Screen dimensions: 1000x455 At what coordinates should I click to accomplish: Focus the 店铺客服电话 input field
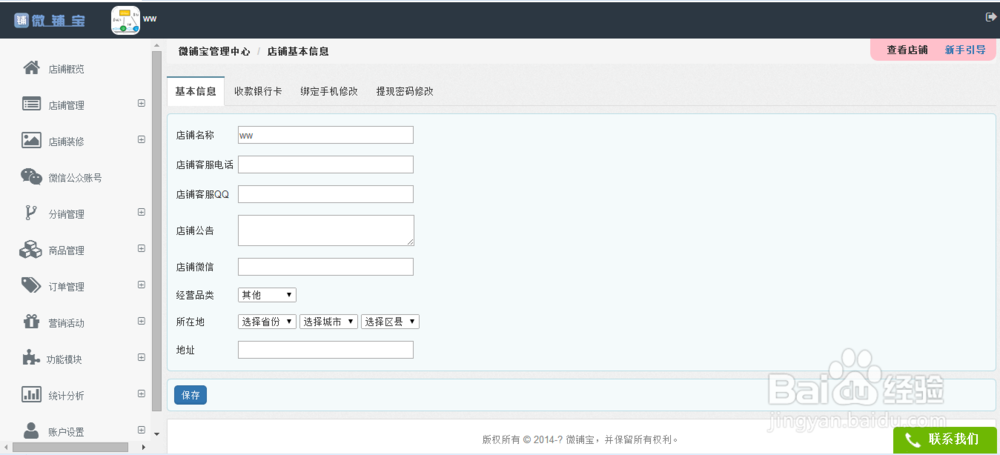(x=326, y=164)
